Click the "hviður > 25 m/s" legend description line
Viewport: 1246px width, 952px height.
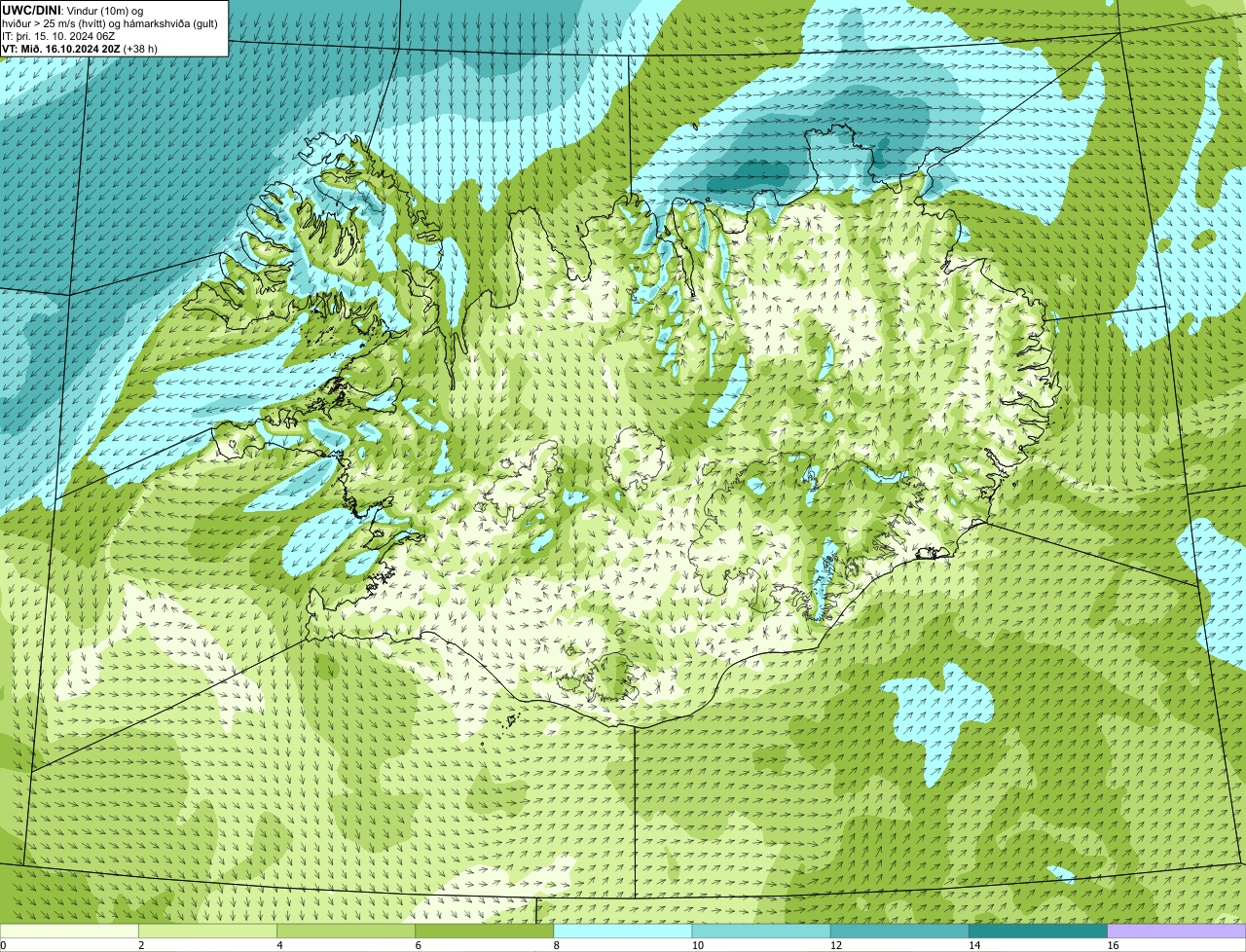click(x=110, y=22)
